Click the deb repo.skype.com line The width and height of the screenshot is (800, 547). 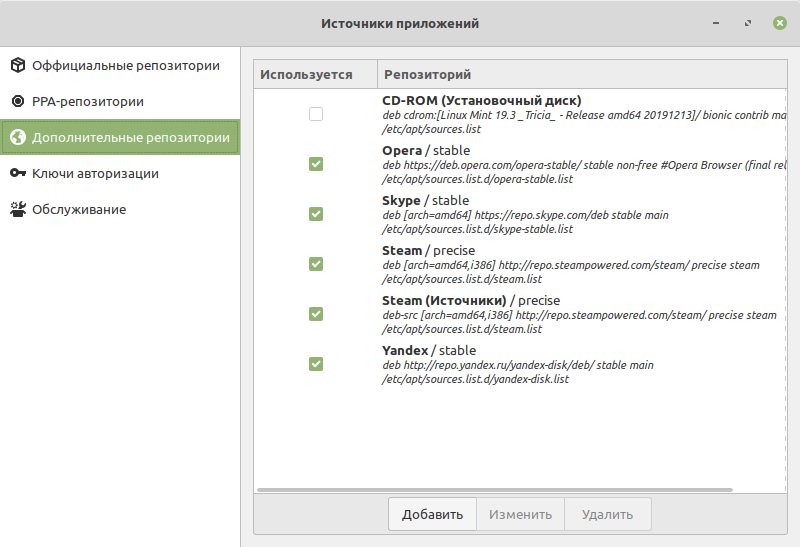tap(526, 215)
